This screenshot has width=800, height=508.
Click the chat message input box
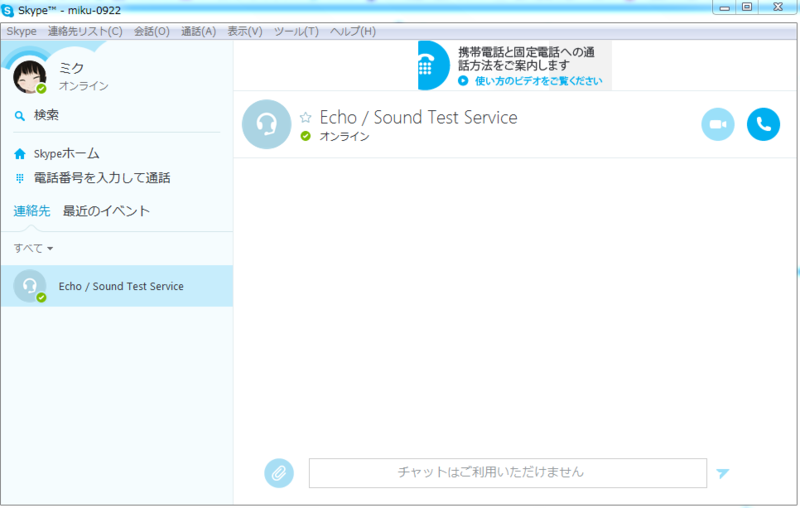508,473
